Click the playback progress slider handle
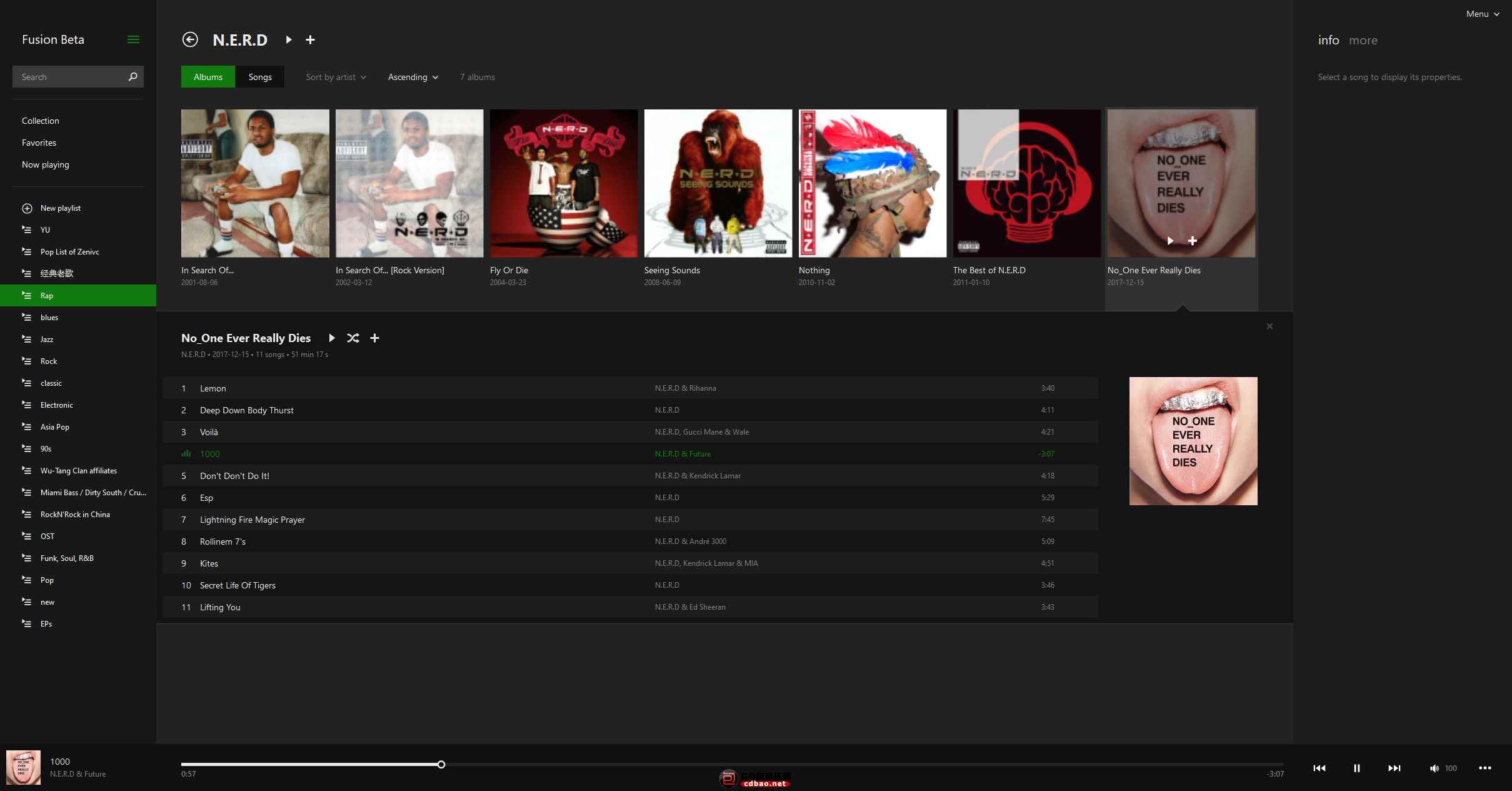The image size is (1512, 791). pos(441,764)
